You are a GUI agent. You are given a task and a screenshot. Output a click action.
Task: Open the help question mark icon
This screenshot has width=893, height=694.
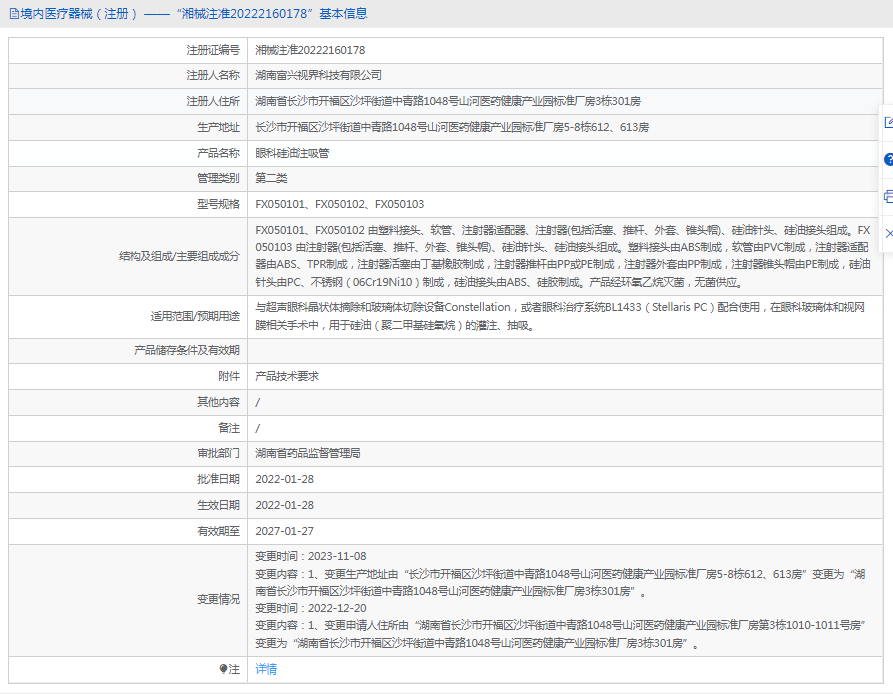pos(887,159)
